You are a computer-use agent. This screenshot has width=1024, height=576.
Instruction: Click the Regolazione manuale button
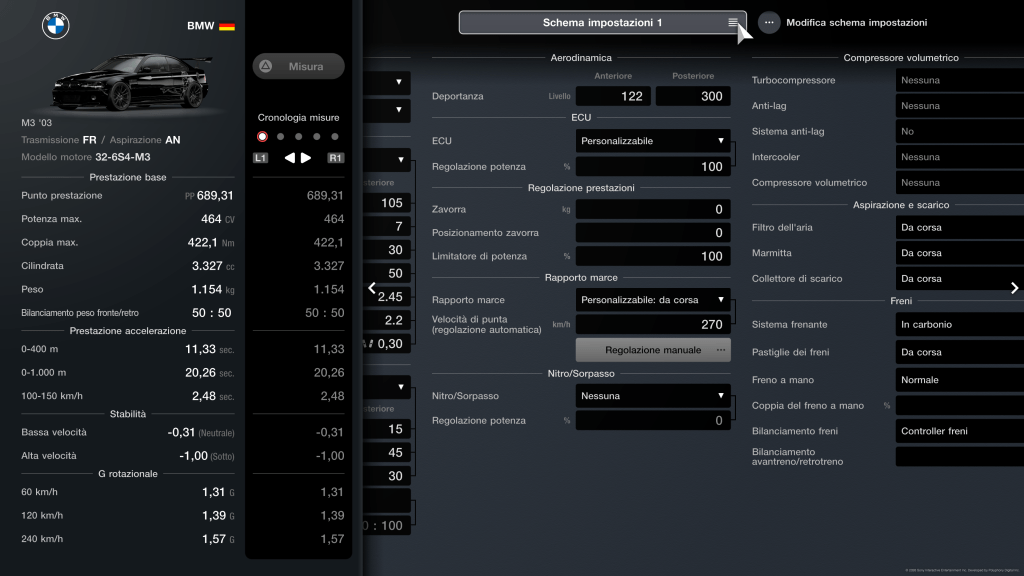tap(653, 350)
